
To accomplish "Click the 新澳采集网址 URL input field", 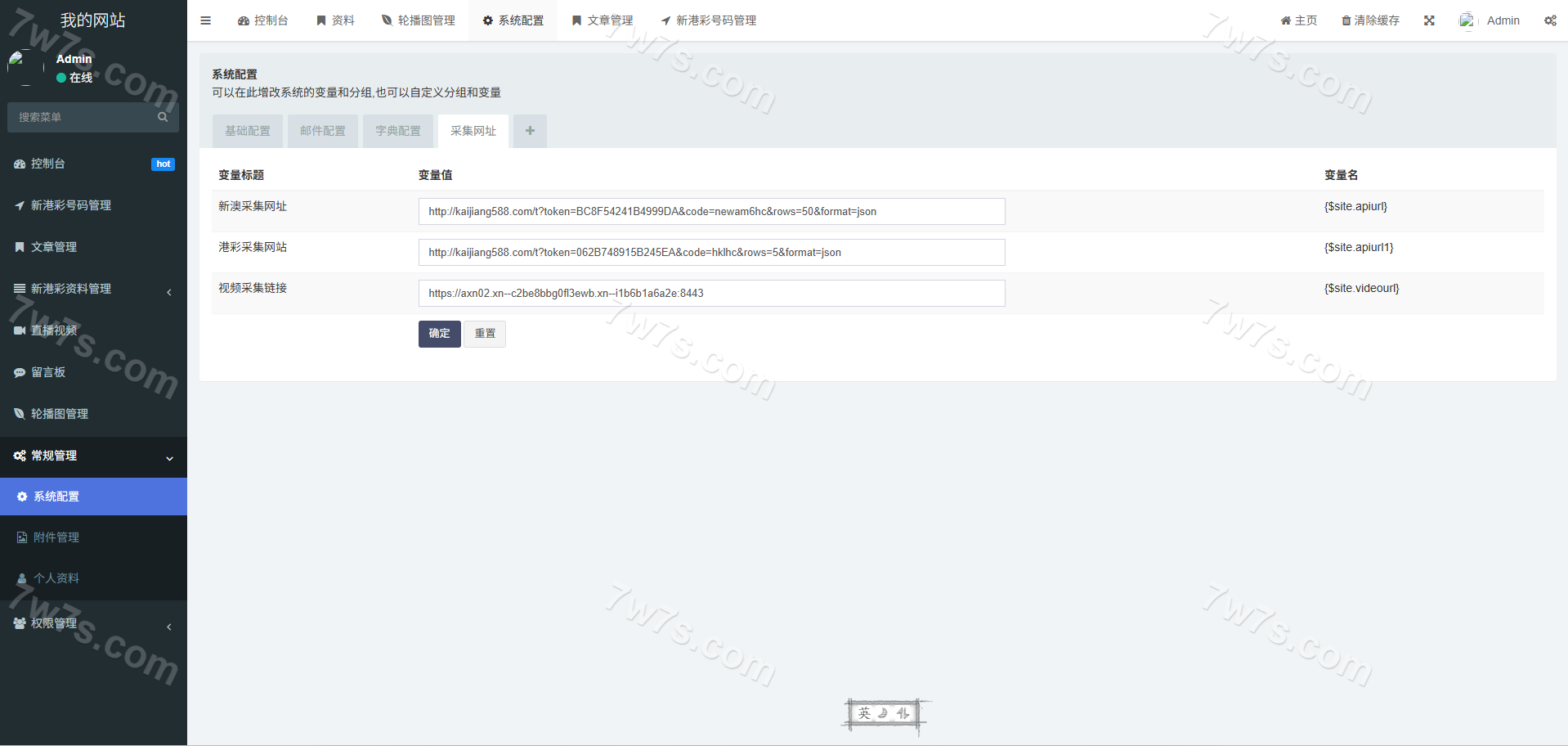I will 711,211.
